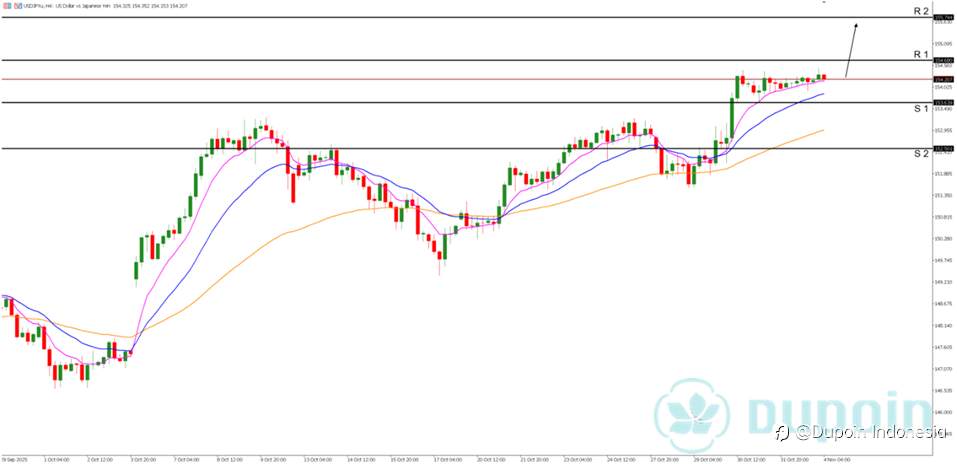Click the second chart icon beside USDJPY title
Viewport: 957px width, 464px height.
[18, 6]
